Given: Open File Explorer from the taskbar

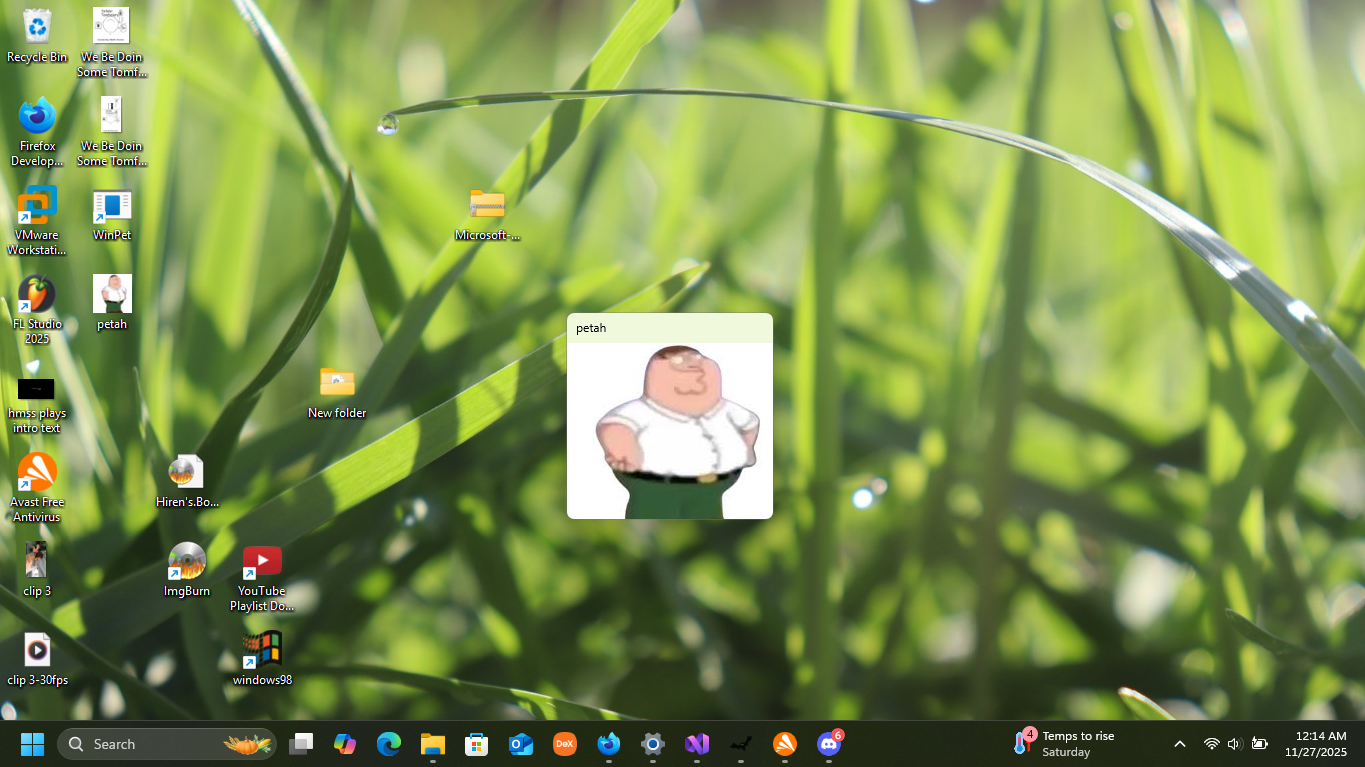Looking at the screenshot, I should tap(433, 744).
